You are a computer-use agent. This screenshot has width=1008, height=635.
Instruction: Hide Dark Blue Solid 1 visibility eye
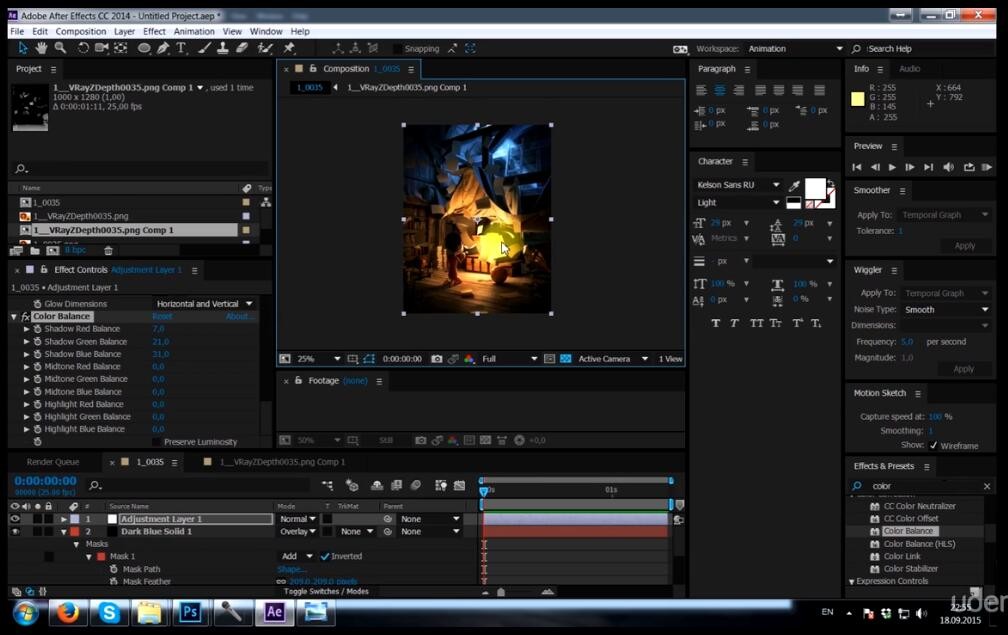pyautogui.click(x=15, y=532)
